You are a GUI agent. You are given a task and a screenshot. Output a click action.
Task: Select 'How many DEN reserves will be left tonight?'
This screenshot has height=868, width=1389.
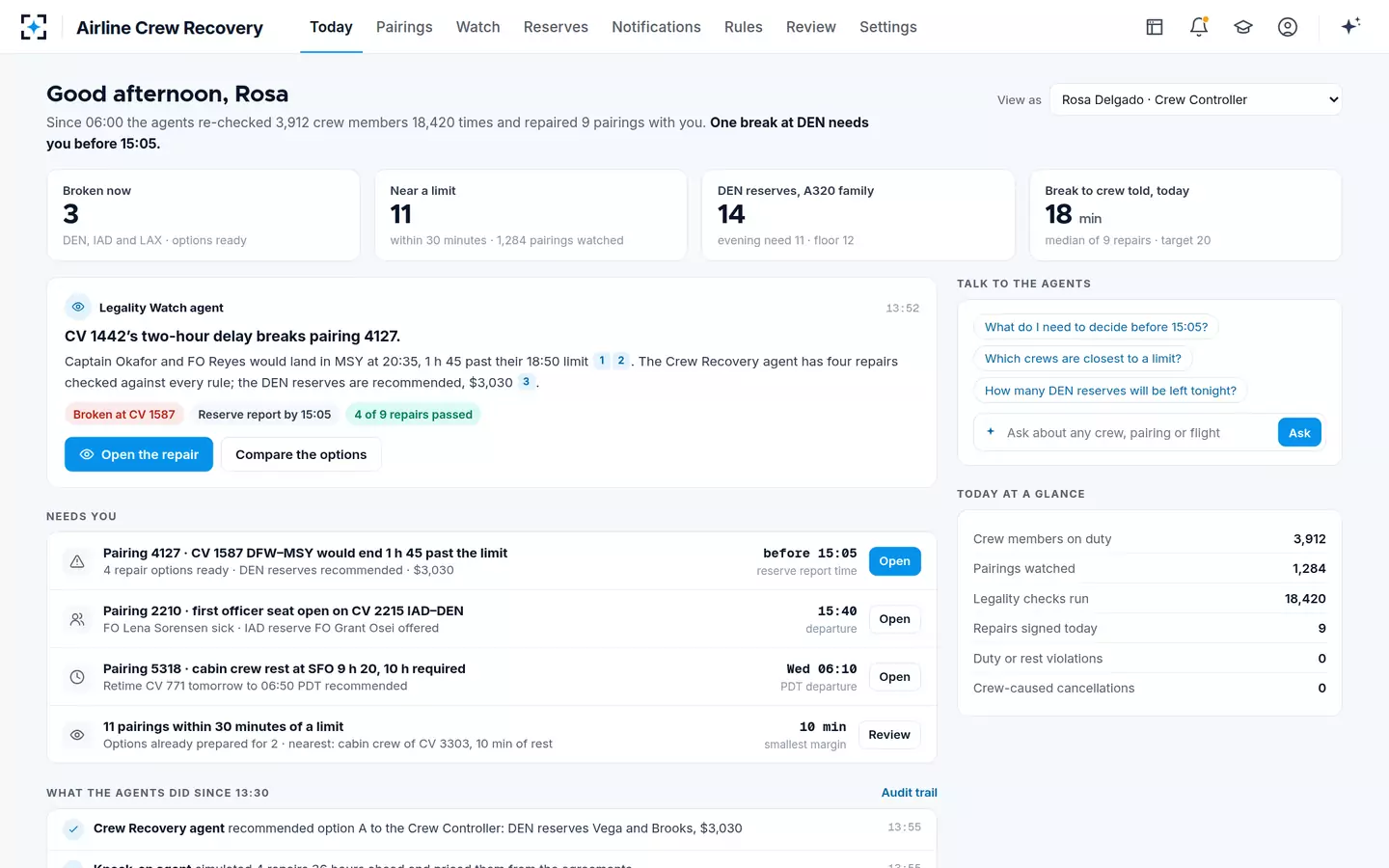[x=1110, y=391]
